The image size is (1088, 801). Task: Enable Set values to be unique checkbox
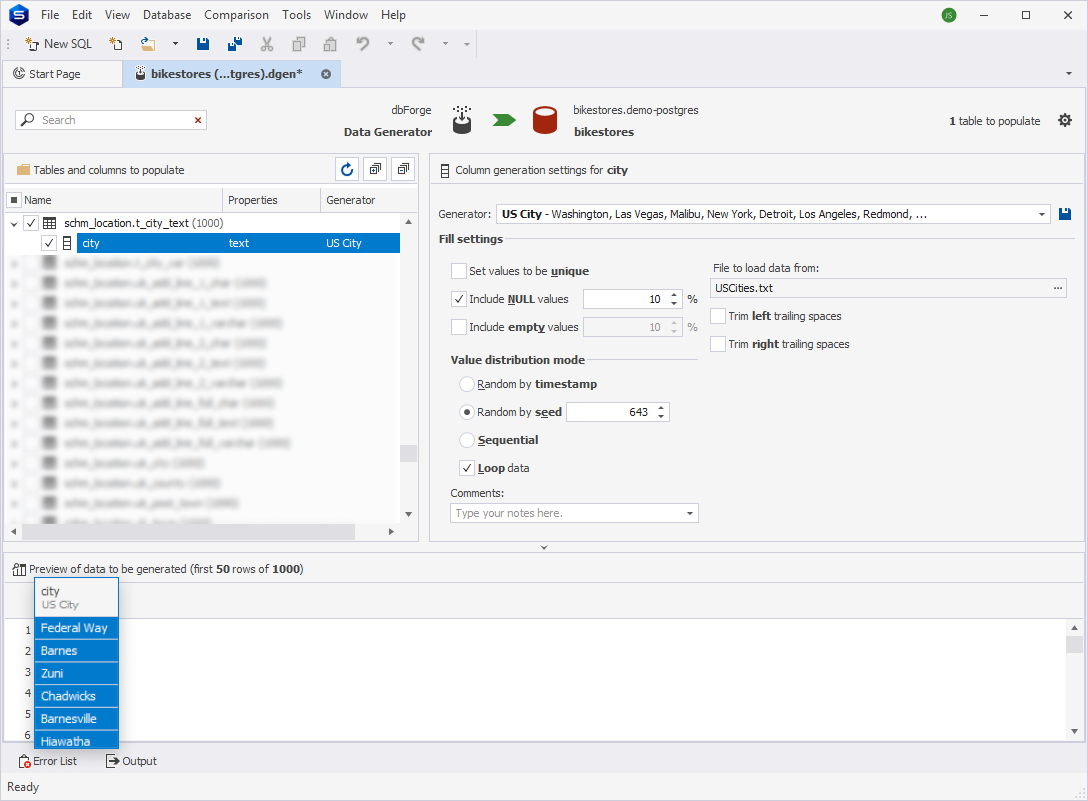coord(459,271)
